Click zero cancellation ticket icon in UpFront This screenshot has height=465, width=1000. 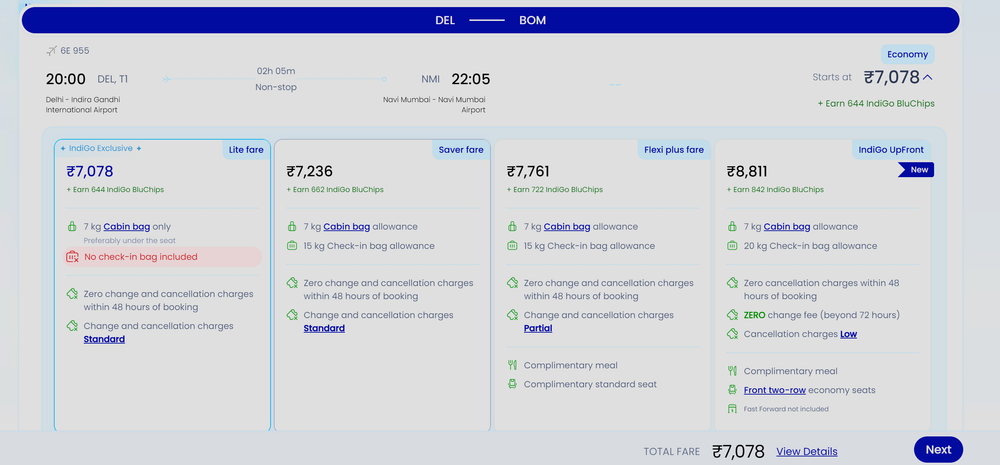tap(732, 283)
